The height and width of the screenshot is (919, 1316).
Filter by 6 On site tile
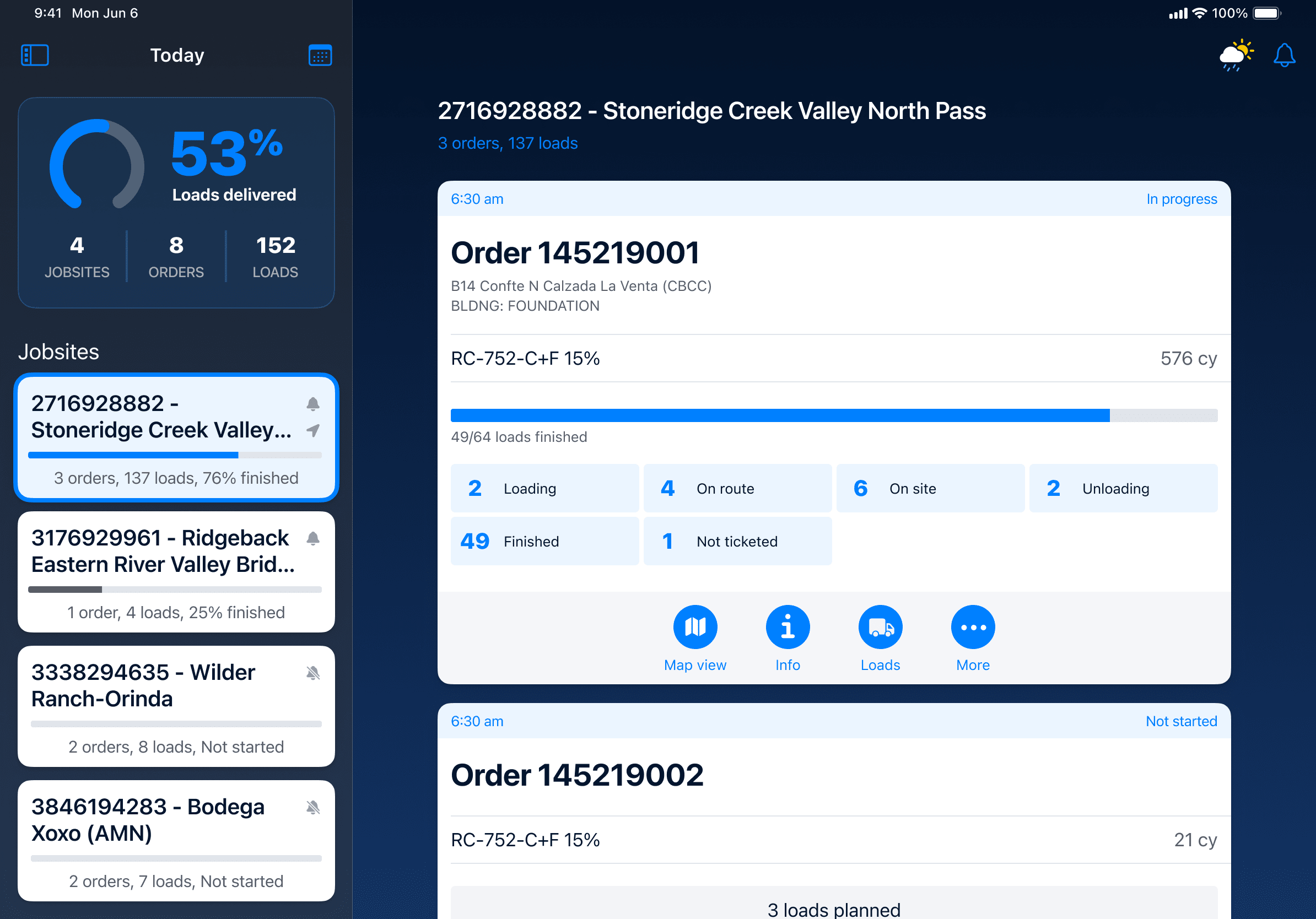pos(930,488)
